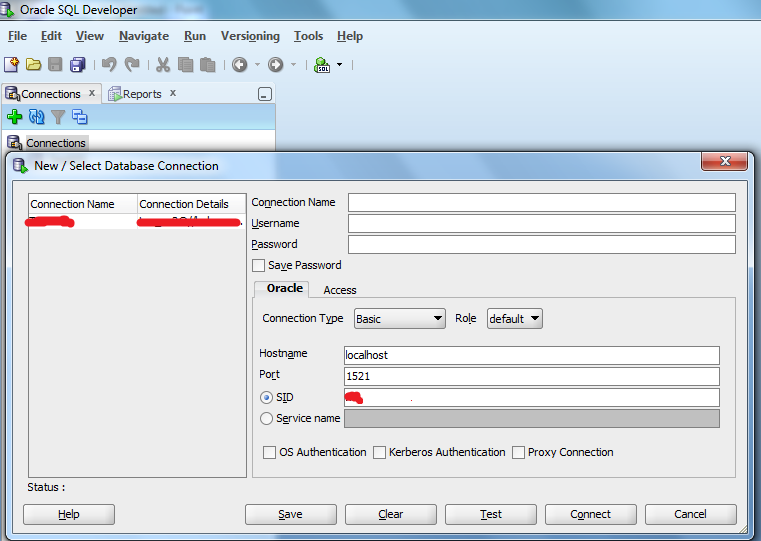Click the Cancel button
This screenshot has height=541, width=761.
691,514
